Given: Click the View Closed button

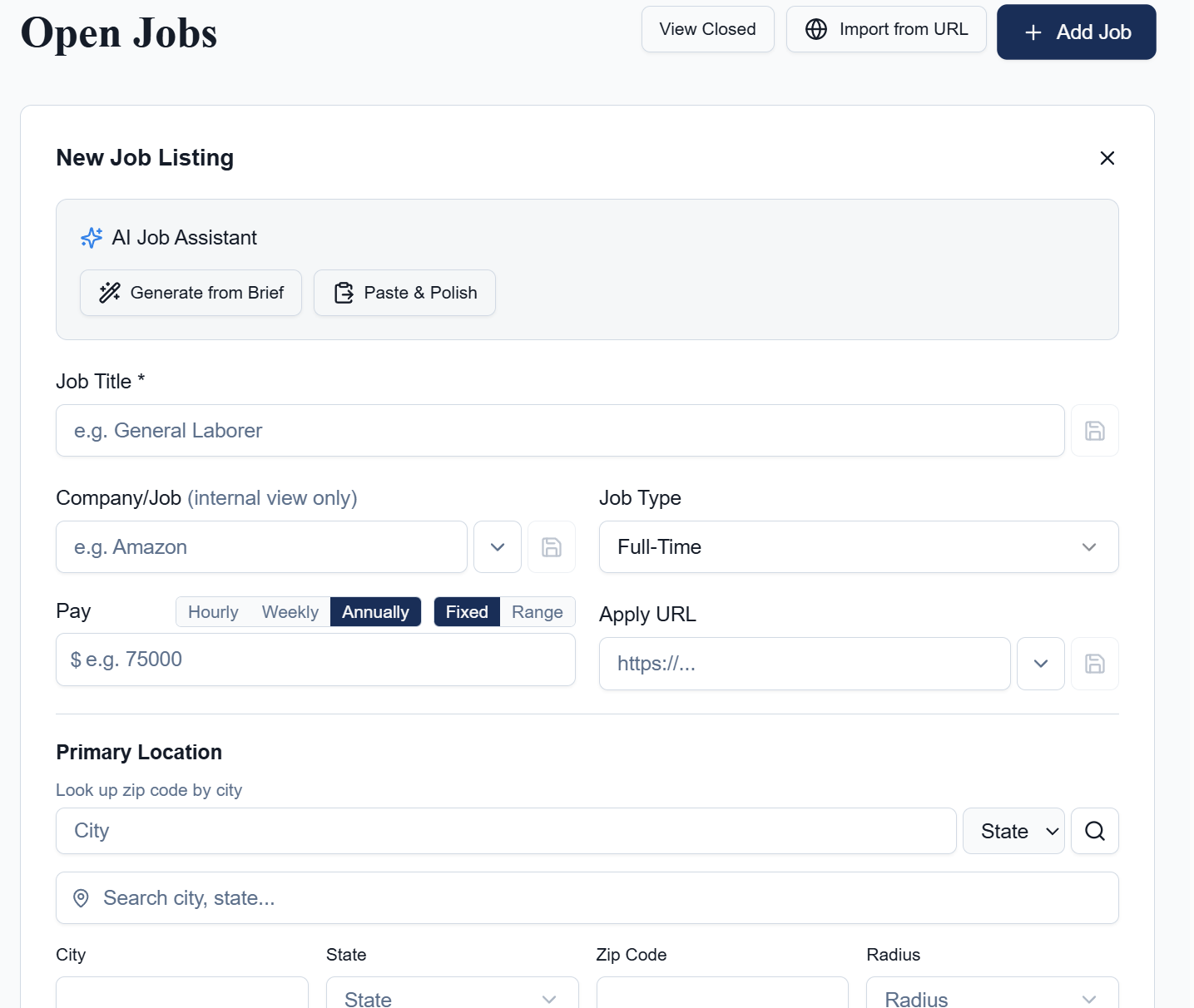Looking at the screenshot, I should click(707, 29).
